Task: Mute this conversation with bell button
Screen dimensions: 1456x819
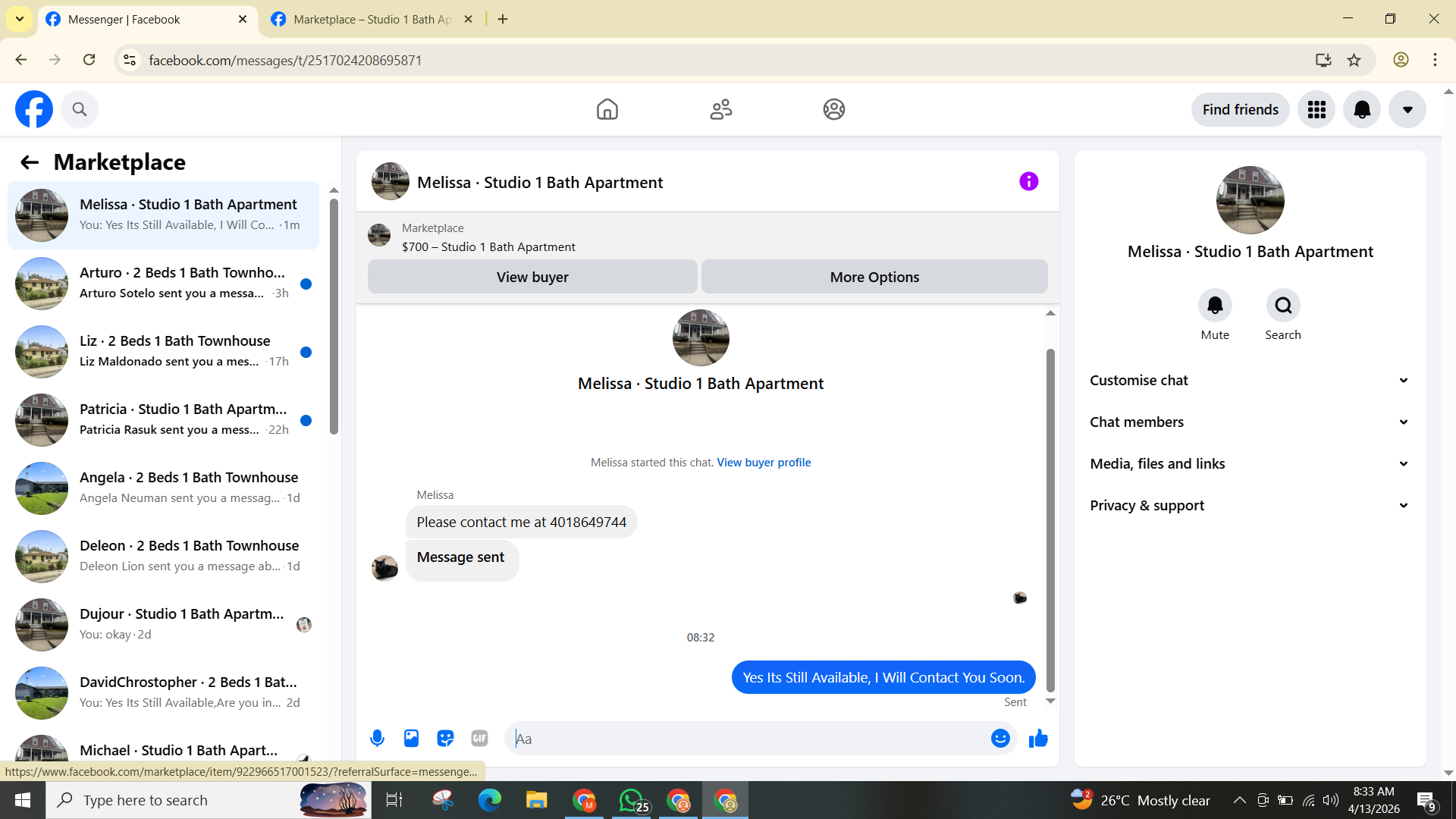Action: click(1215, 305)
